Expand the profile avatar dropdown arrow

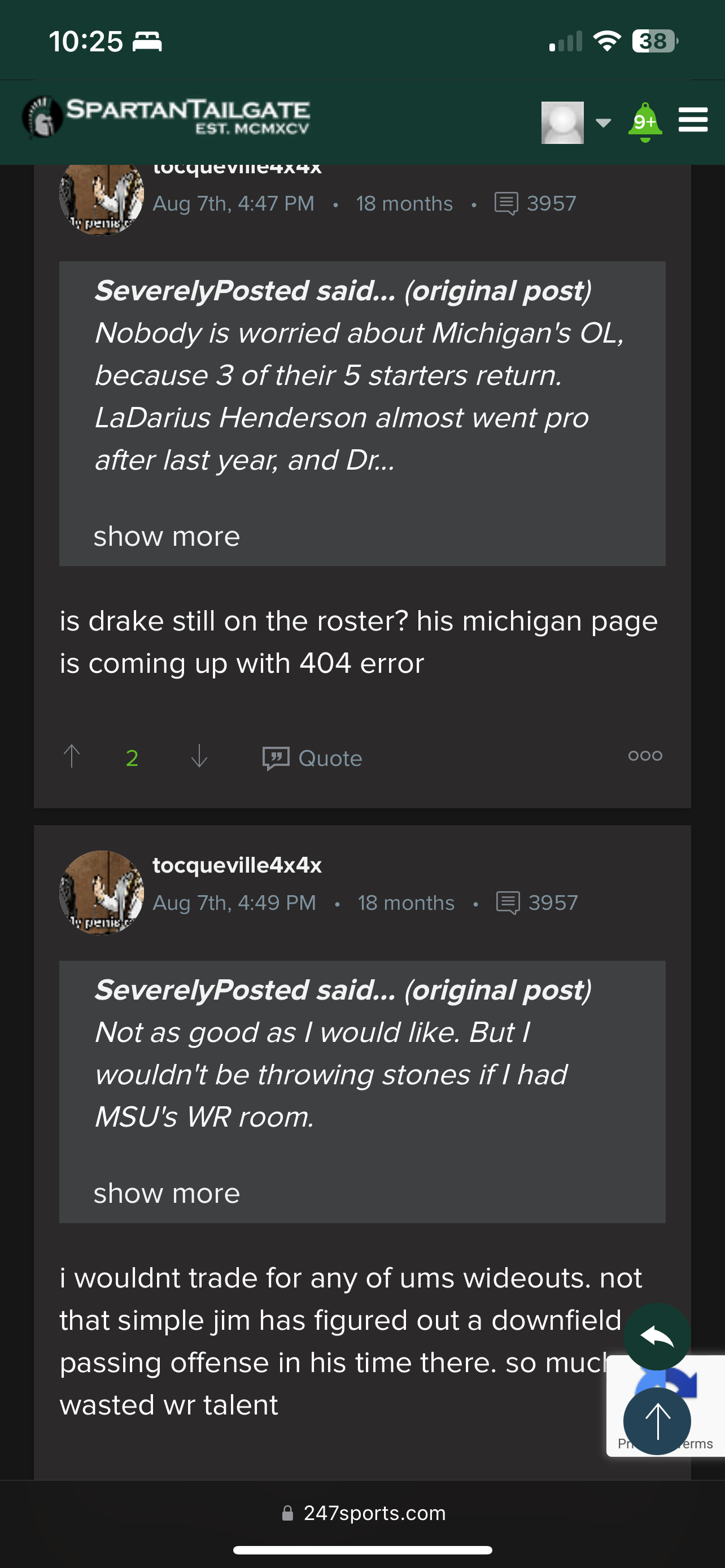pyautogui.click(x=602, y=123)
